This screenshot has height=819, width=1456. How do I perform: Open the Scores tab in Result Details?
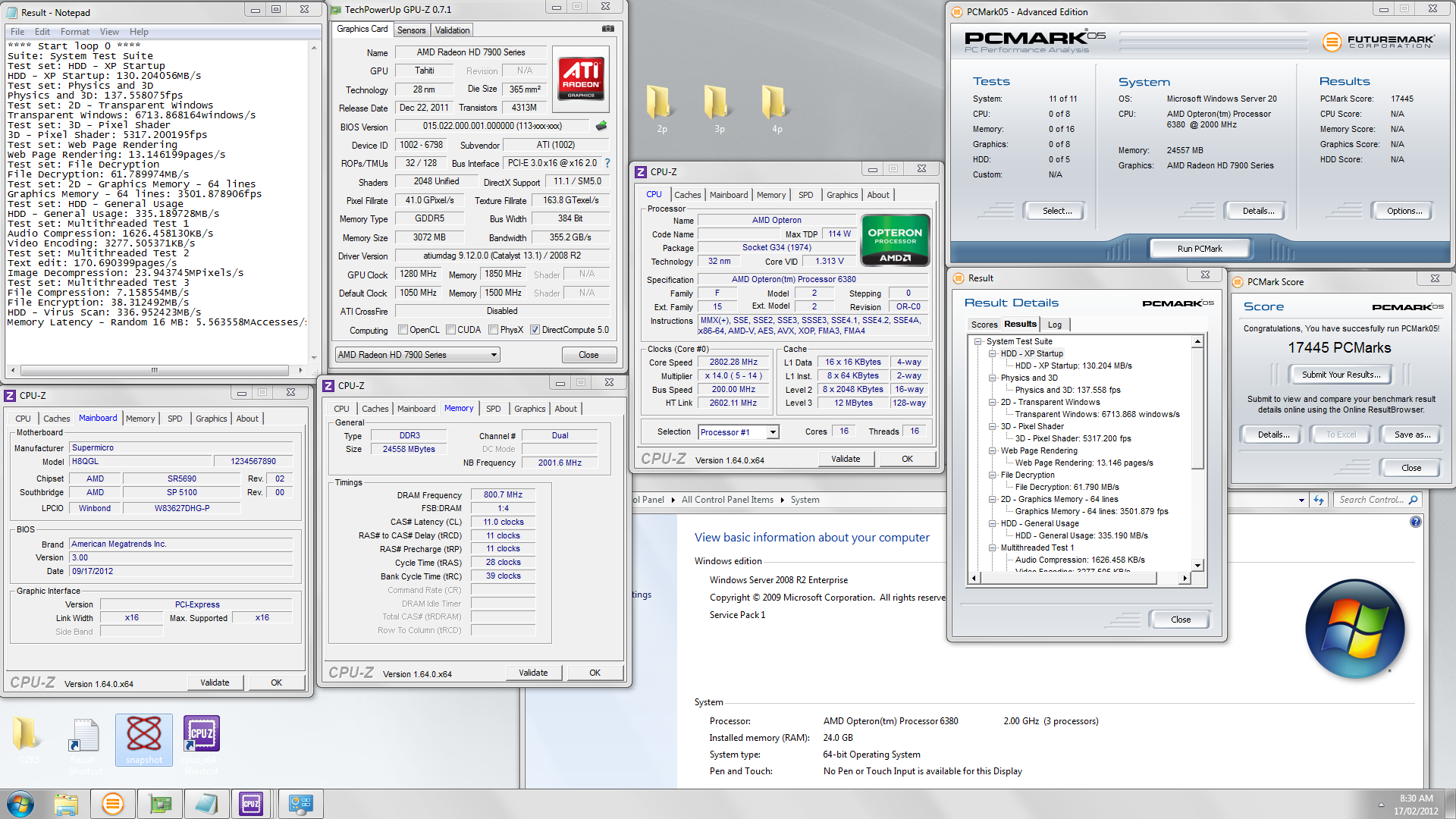(984, 325)
